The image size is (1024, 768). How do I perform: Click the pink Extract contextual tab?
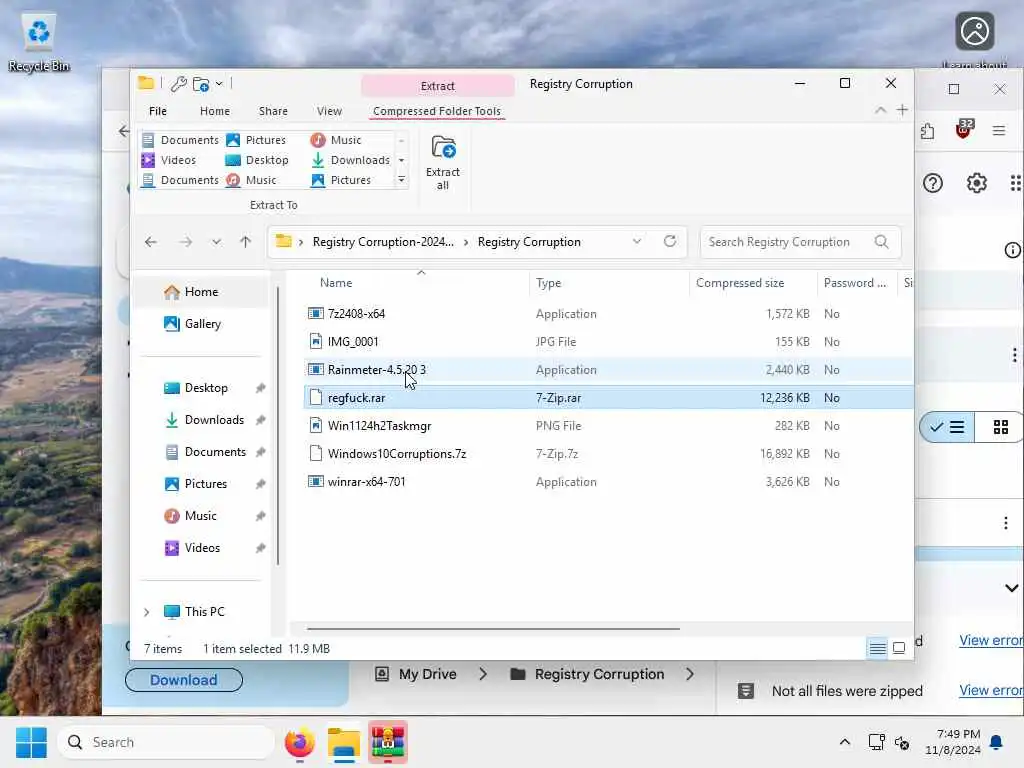click(438, 86)
